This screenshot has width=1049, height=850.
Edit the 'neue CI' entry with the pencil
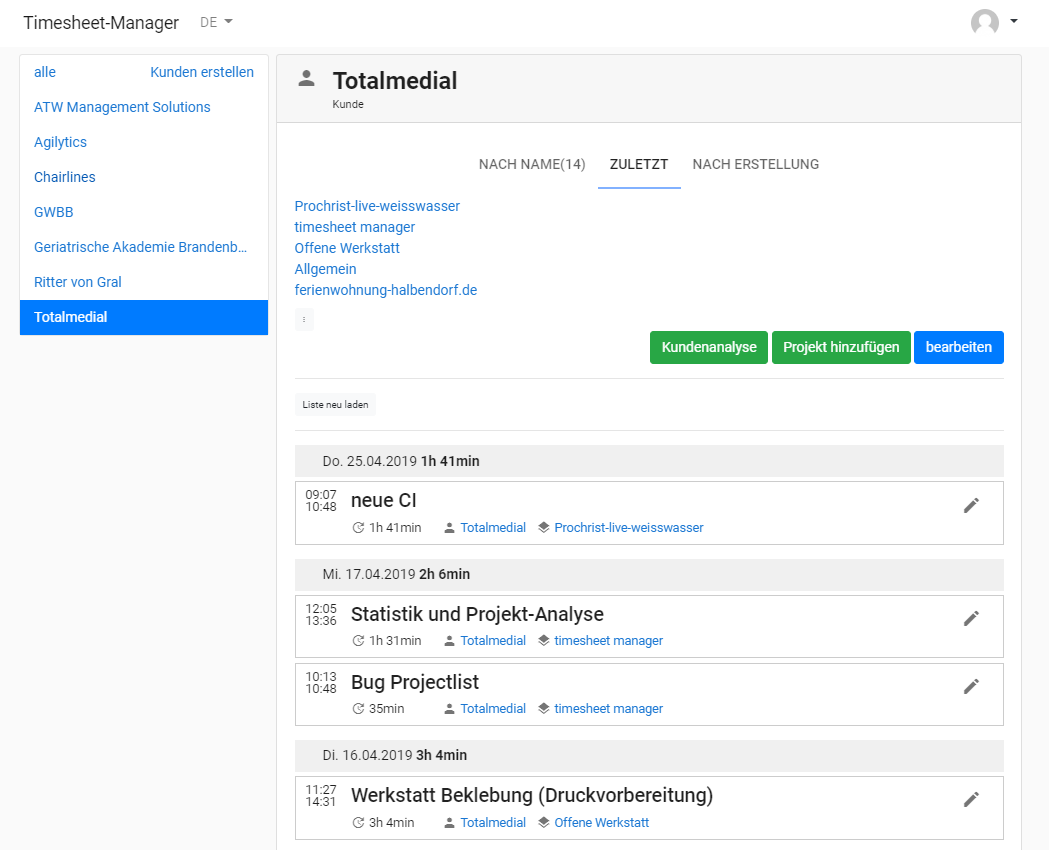coord(971,506)
